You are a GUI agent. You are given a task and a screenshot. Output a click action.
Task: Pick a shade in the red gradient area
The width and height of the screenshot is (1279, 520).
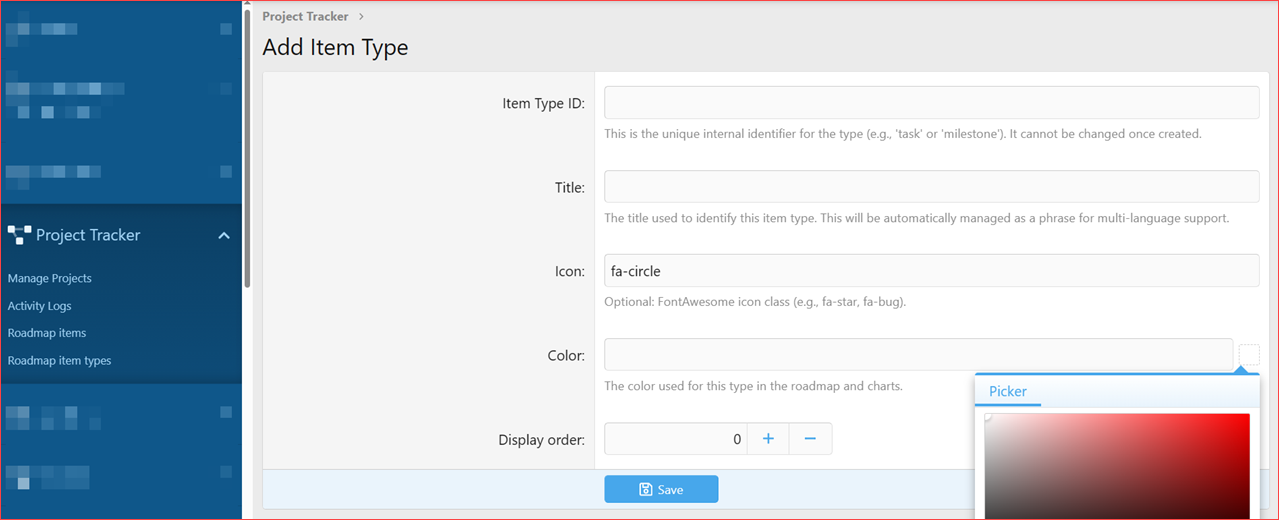tap(1117, 465)
